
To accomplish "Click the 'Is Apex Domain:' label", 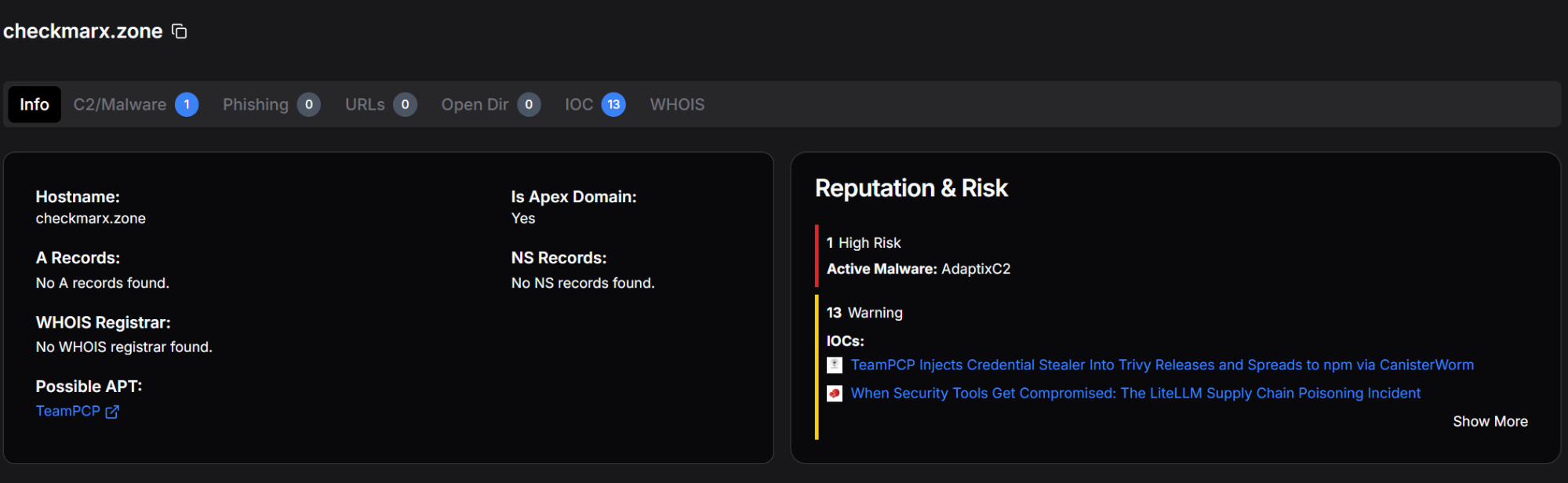I will tap(574, 197).
